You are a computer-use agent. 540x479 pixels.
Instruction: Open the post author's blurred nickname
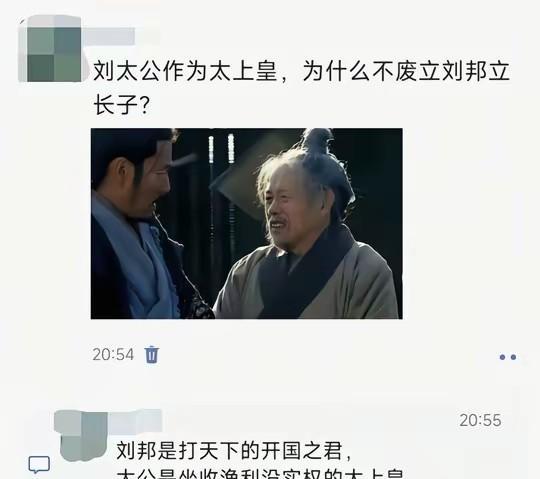(x=108, y=36)
